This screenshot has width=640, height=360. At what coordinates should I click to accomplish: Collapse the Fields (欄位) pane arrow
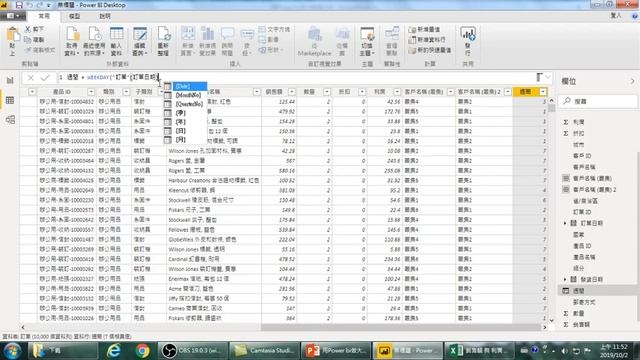tap(632, 81)
